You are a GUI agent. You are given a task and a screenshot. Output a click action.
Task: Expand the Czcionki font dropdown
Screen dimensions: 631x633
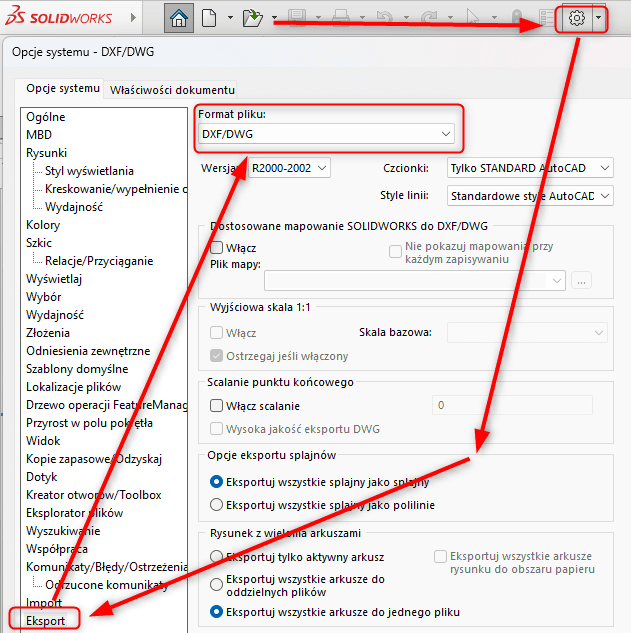tap(529, 168)
